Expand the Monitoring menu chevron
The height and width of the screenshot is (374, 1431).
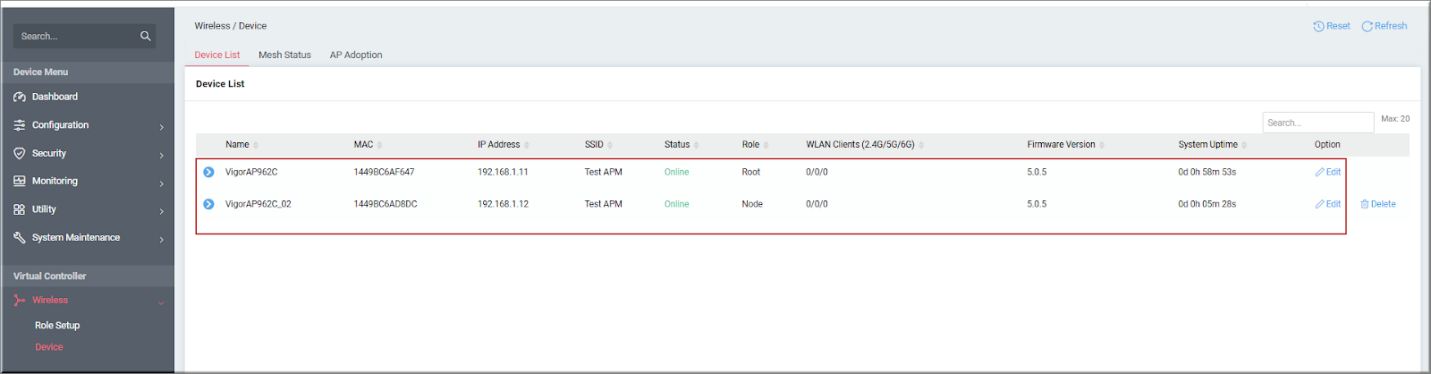(161, 182)
